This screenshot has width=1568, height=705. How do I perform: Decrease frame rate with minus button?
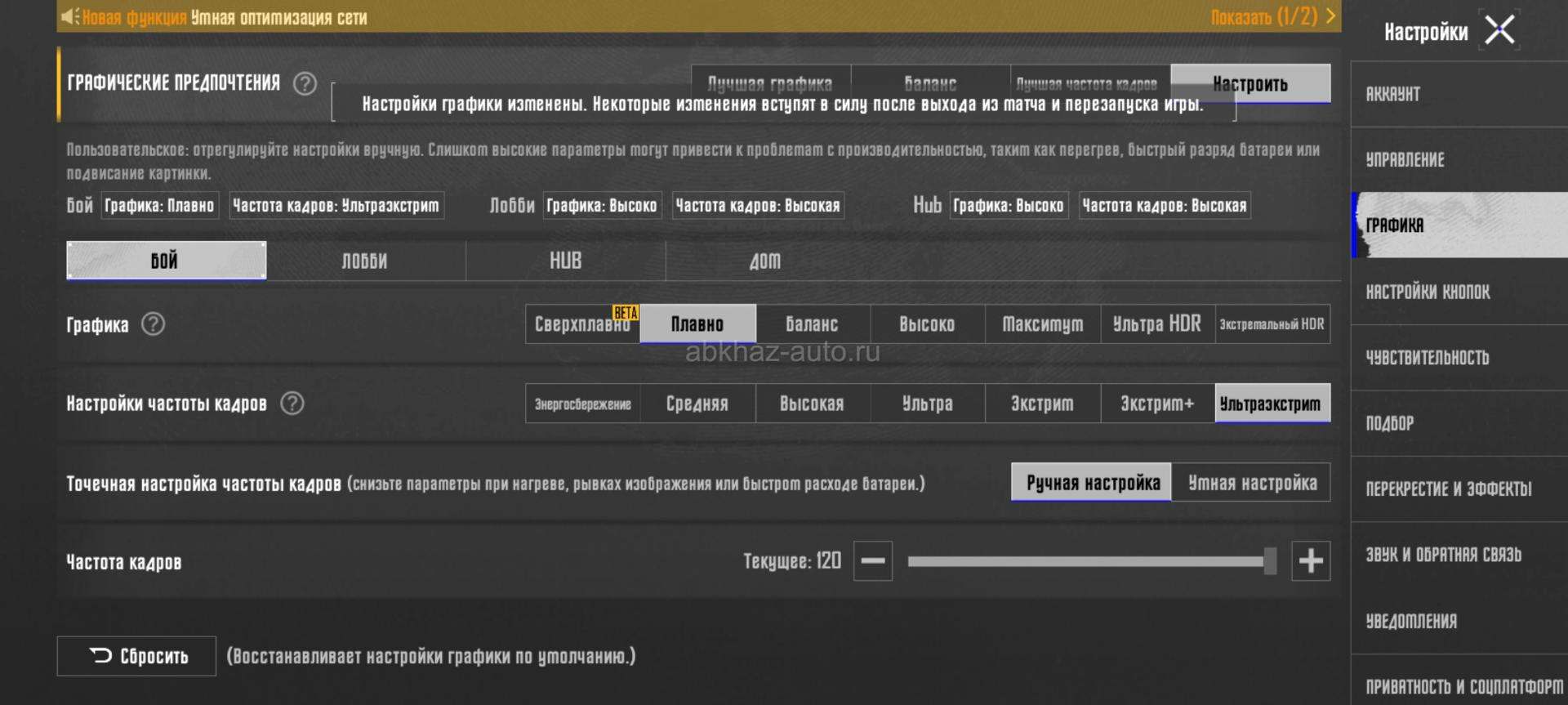[x=872, y=561]
